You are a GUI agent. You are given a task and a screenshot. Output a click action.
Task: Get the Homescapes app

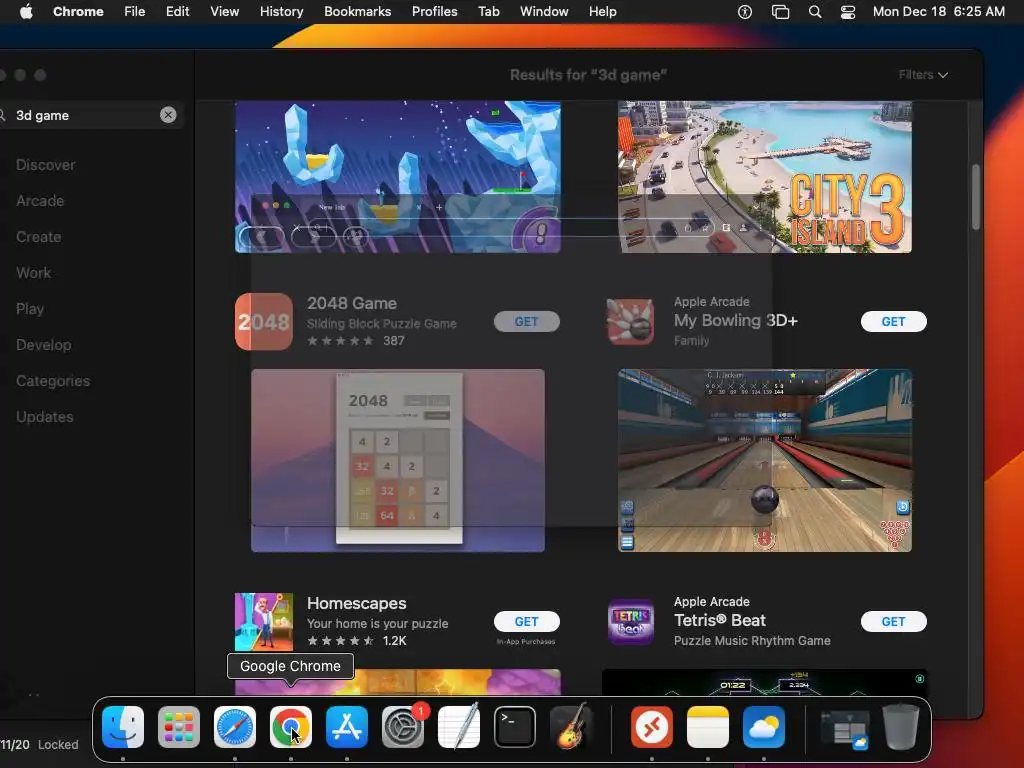coord(526,621)
